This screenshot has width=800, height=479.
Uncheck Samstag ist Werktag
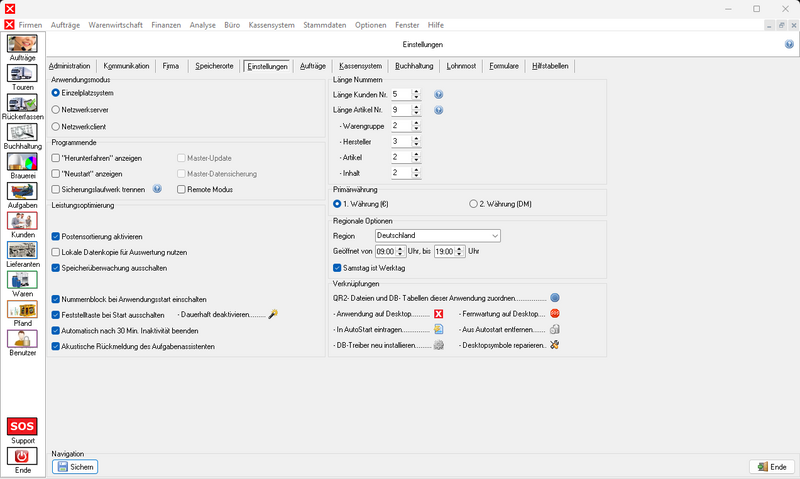click(337, 268)
